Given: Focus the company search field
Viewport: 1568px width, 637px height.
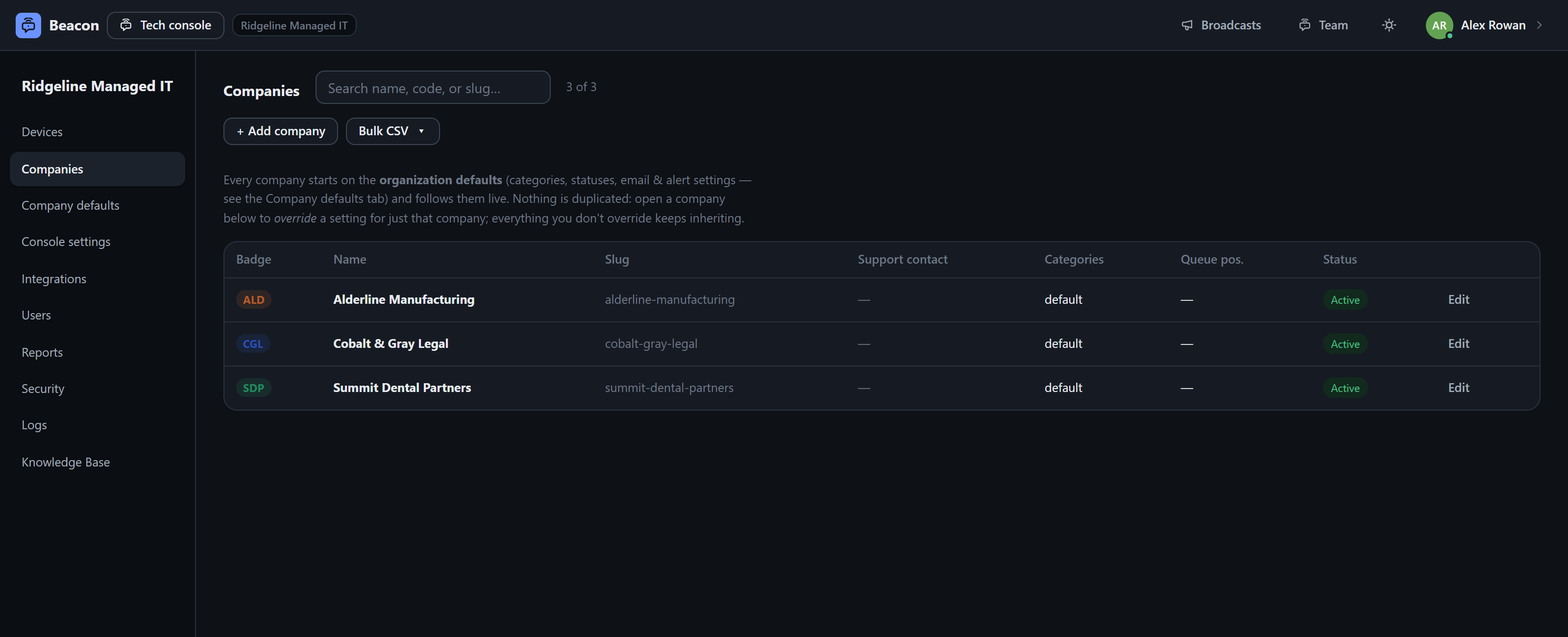Looking at the screenshot, I should click(x=433, y=87).
